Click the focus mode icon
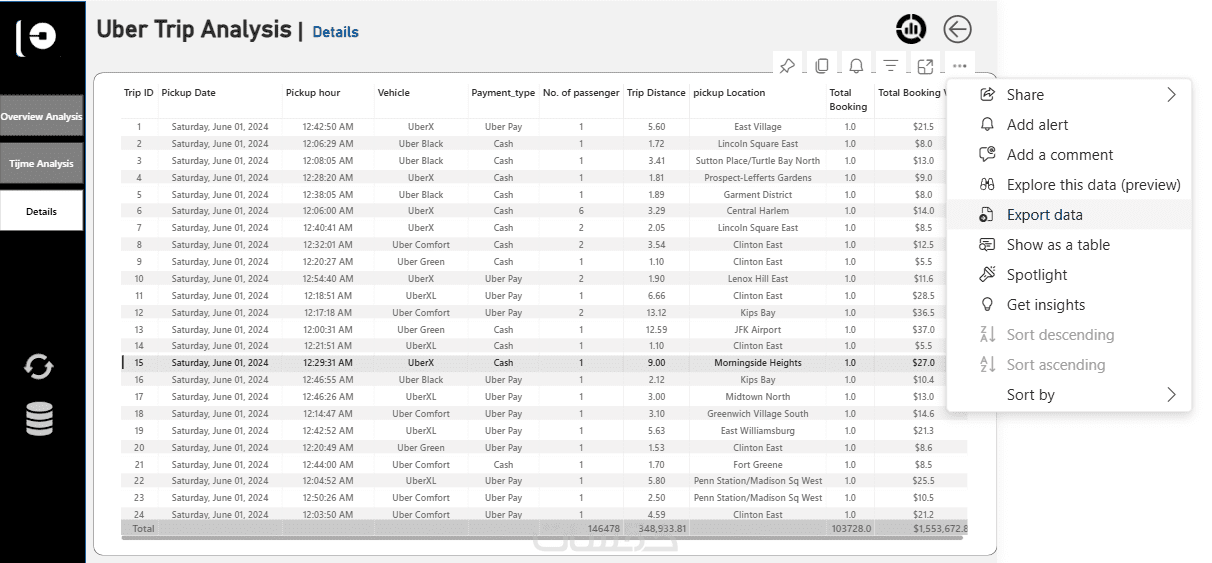This screenshot has width=1212, height=563. (x=925, y=66)
